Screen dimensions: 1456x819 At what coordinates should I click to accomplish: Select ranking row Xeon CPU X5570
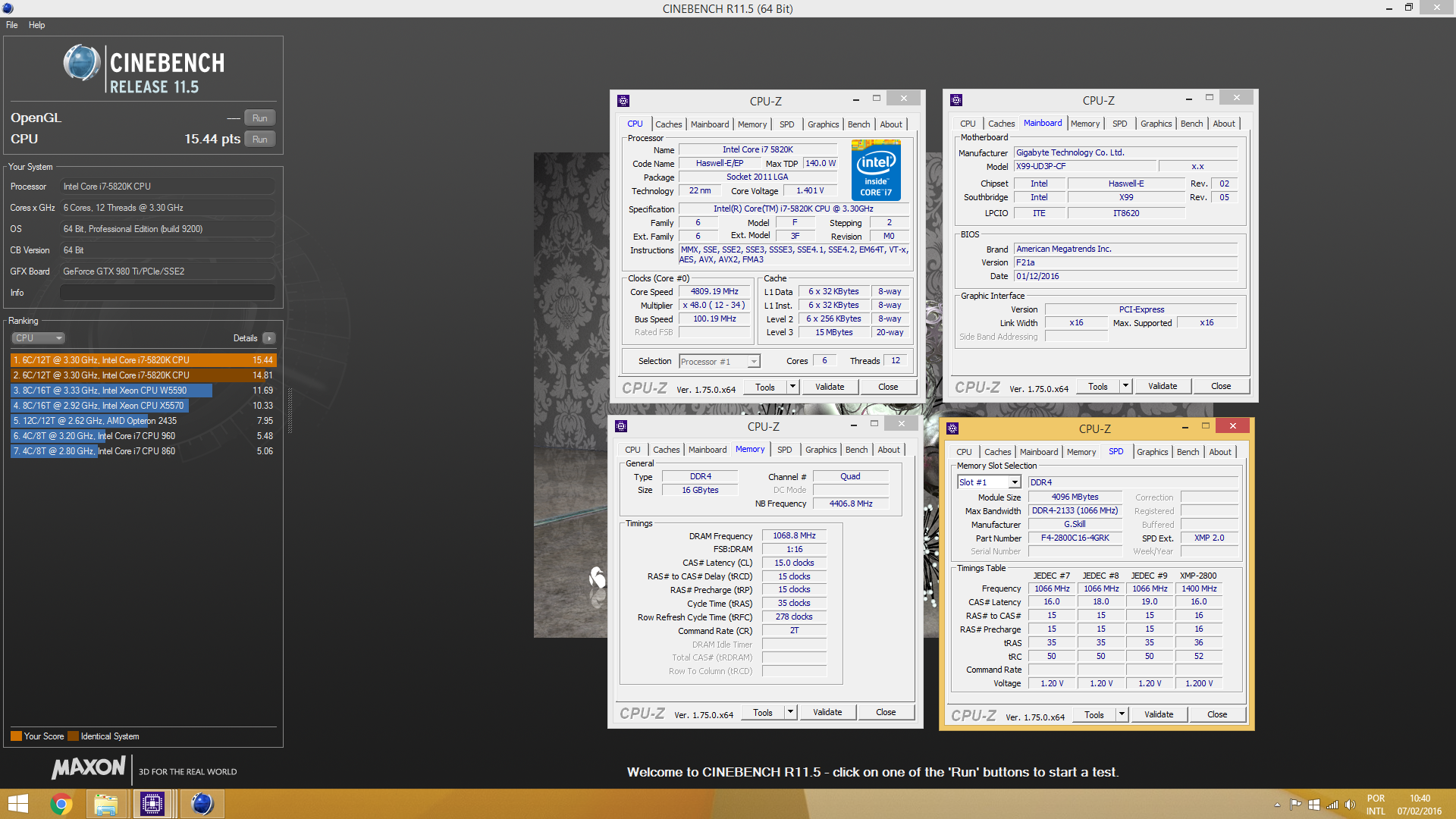143,406
